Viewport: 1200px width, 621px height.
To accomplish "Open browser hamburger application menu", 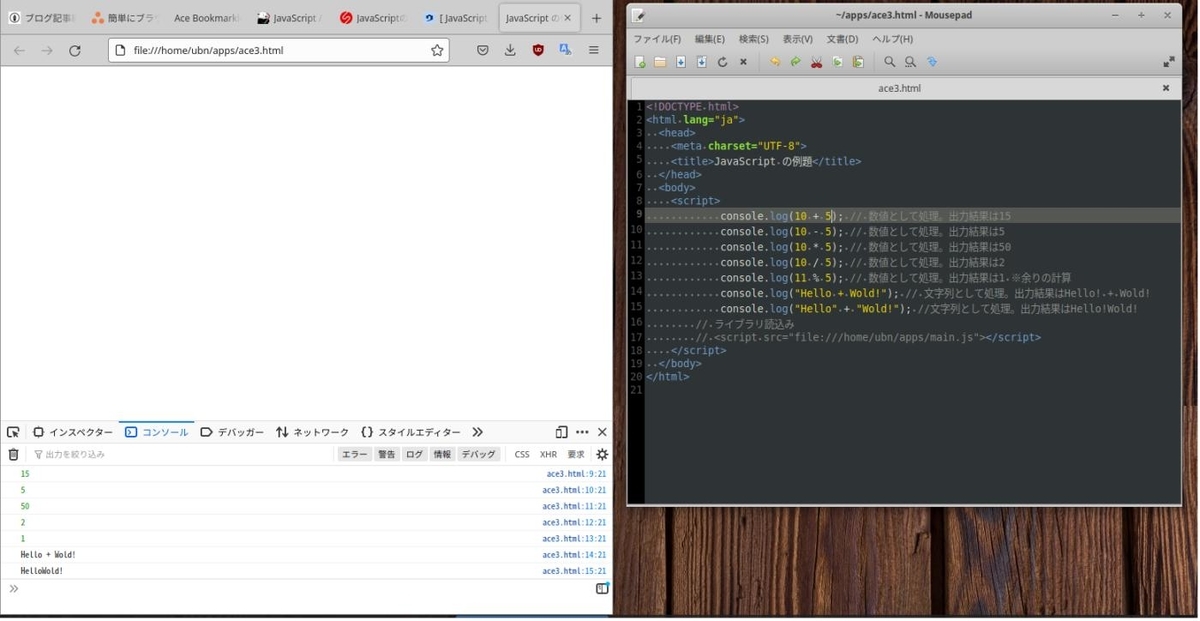I will 594,50.
